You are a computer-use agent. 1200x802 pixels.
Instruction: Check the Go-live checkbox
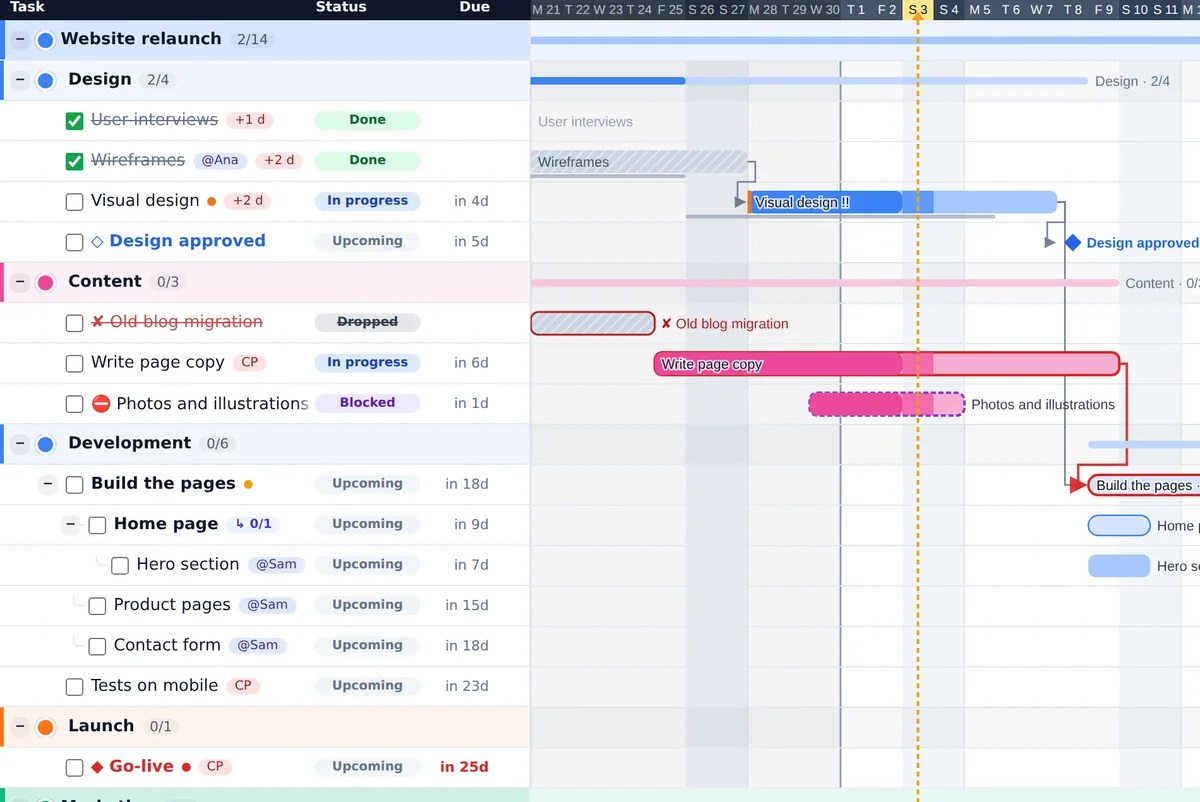click(74, 768)
